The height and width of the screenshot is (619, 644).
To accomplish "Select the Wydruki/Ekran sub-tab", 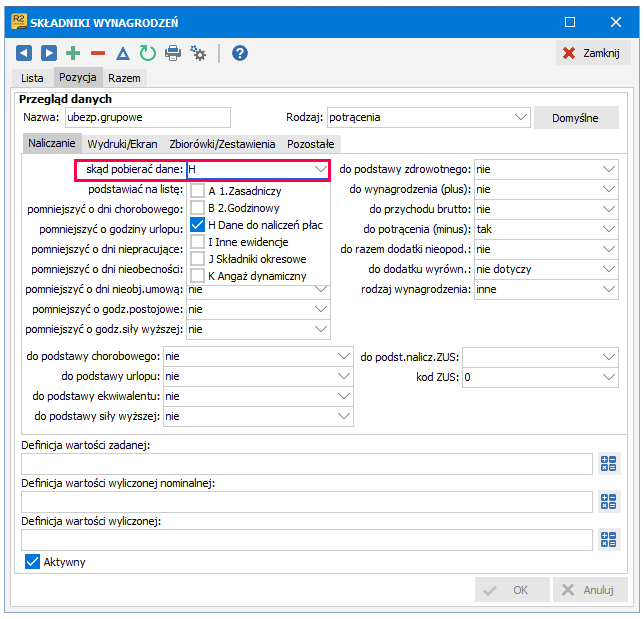I will point(122,144).
